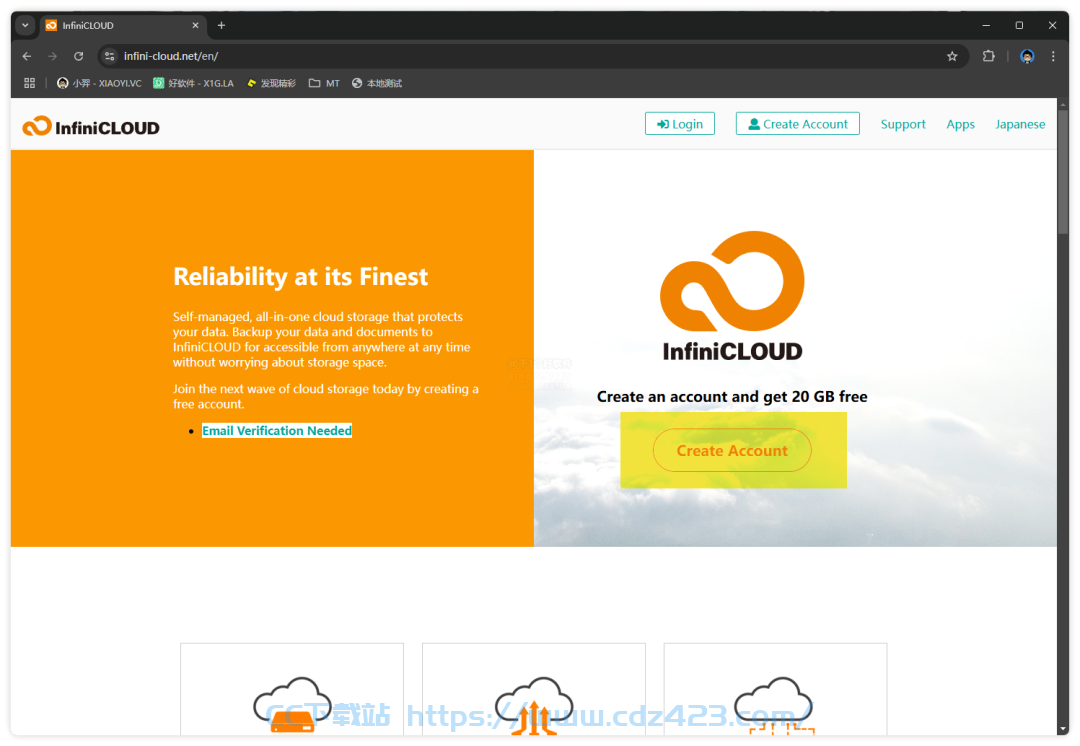Screen dimensions: 1080x746
Task: Open the extensions puzzle icon
Action: pyautogui.click(x=988, y=56)
